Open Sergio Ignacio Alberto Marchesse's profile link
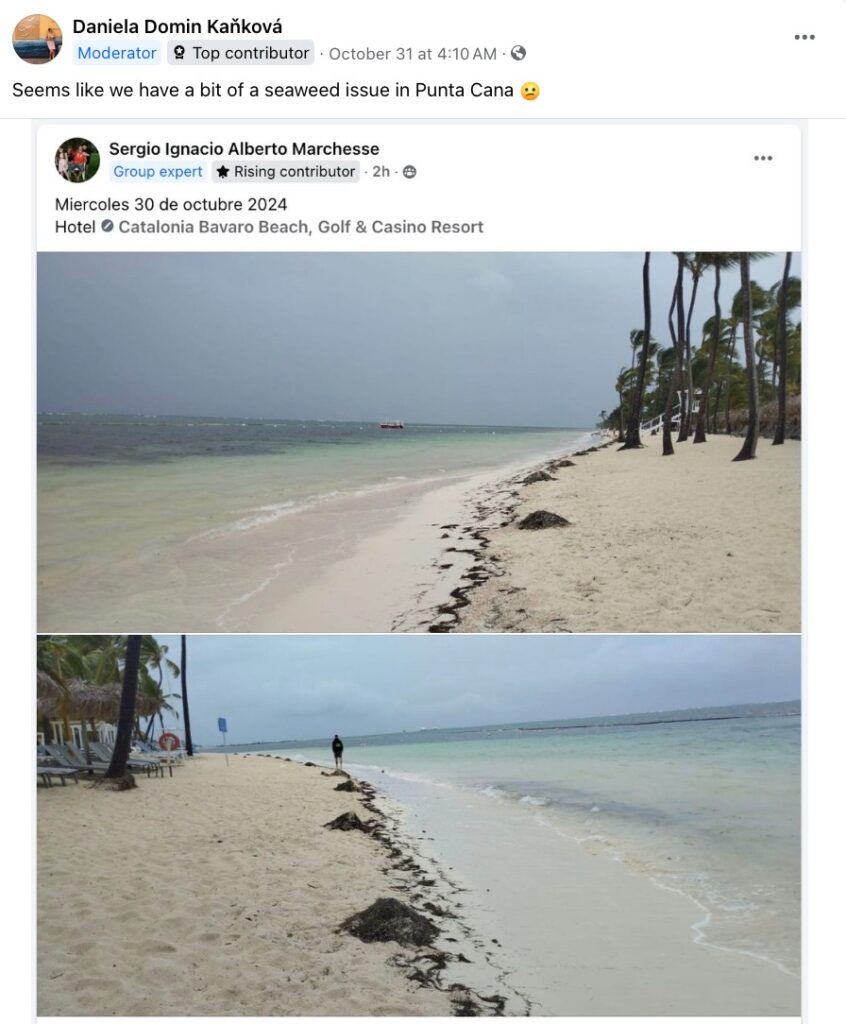 pos(244,149)
